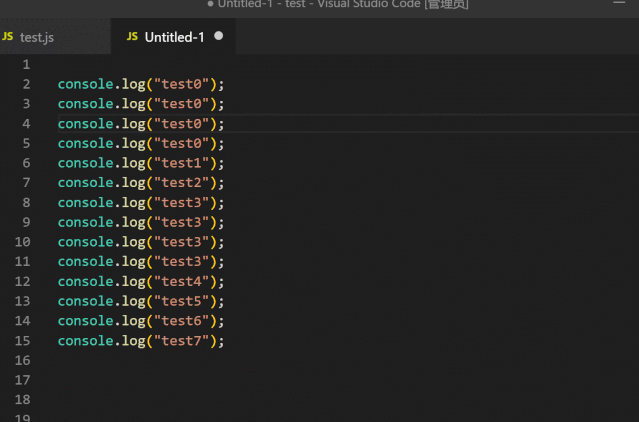Click line number 4 in gutter
This screenshot has width=639, height=422.
26,123
